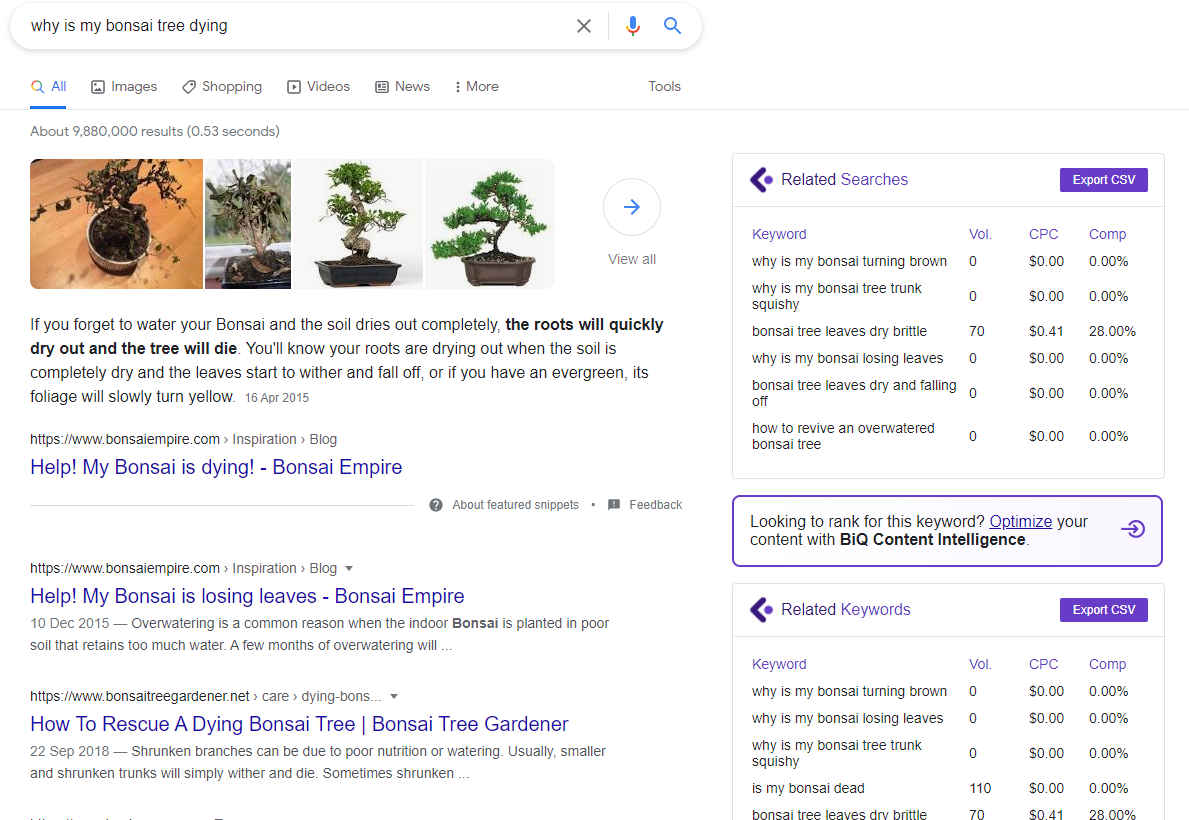1189x820 pixels.
Task: Open the third bonsai in black pot thumbnail
Action: pyautogui.click(x=358, y=224)
